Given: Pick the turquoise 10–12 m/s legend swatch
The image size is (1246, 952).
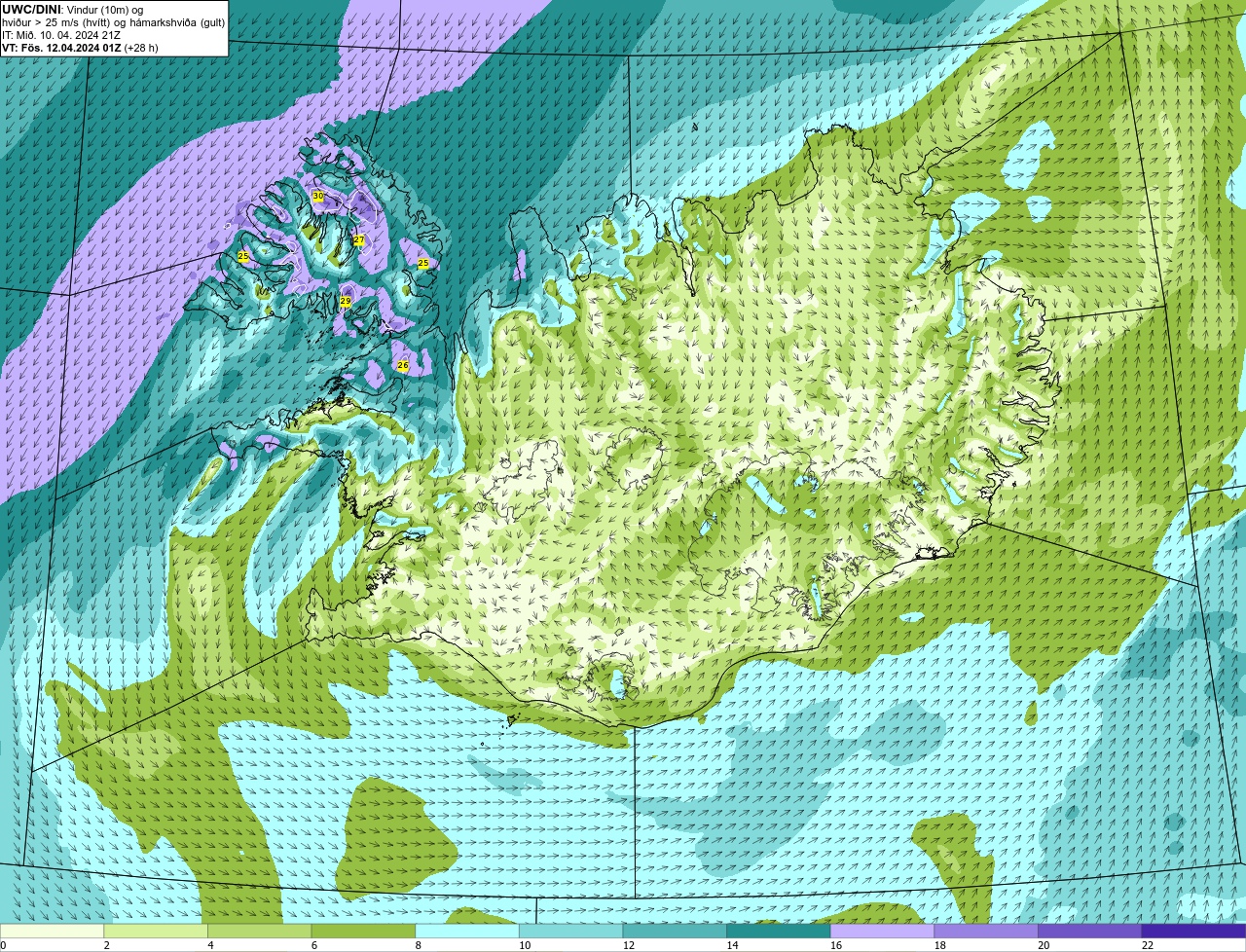Looking at the screenshot, I should tap(570, 931).
